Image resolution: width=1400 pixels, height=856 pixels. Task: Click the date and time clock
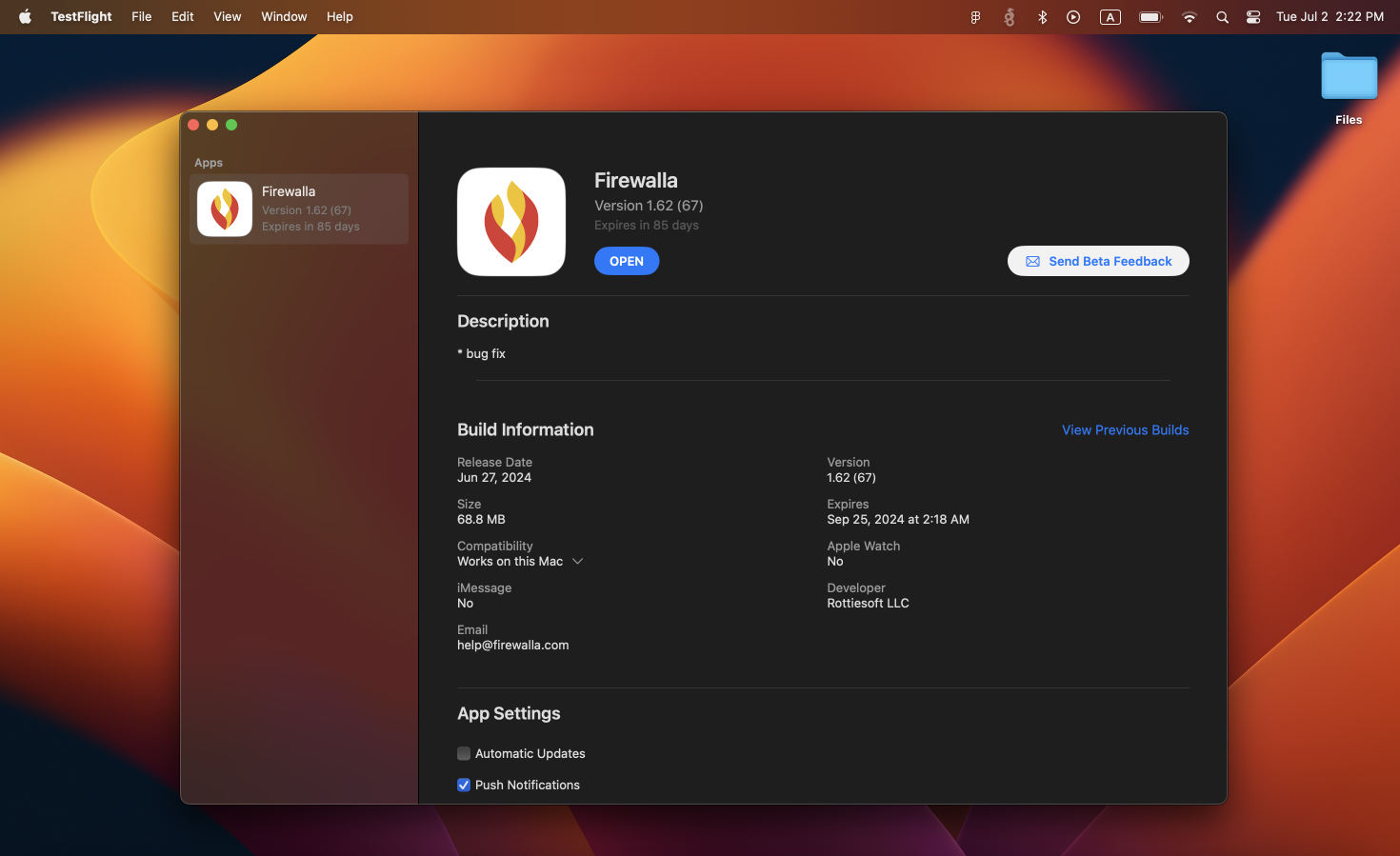click(x=1330, y=16)
